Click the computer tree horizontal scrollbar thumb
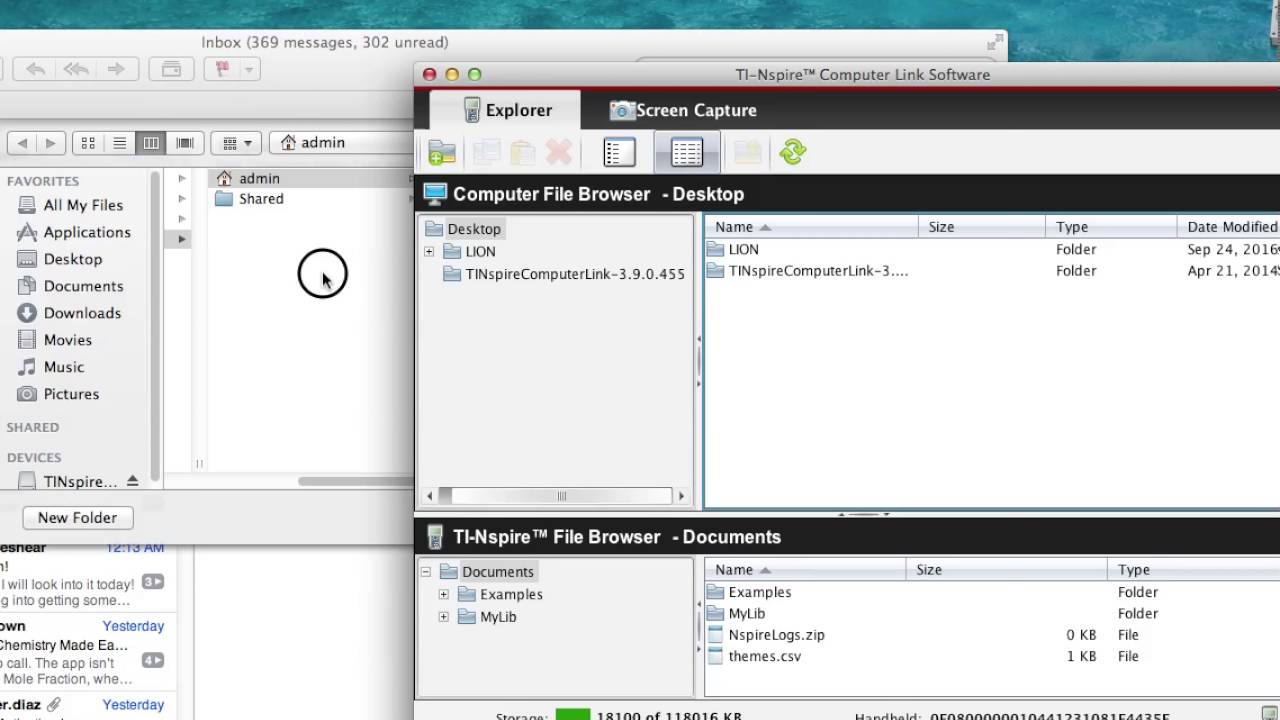 (562, 496)
